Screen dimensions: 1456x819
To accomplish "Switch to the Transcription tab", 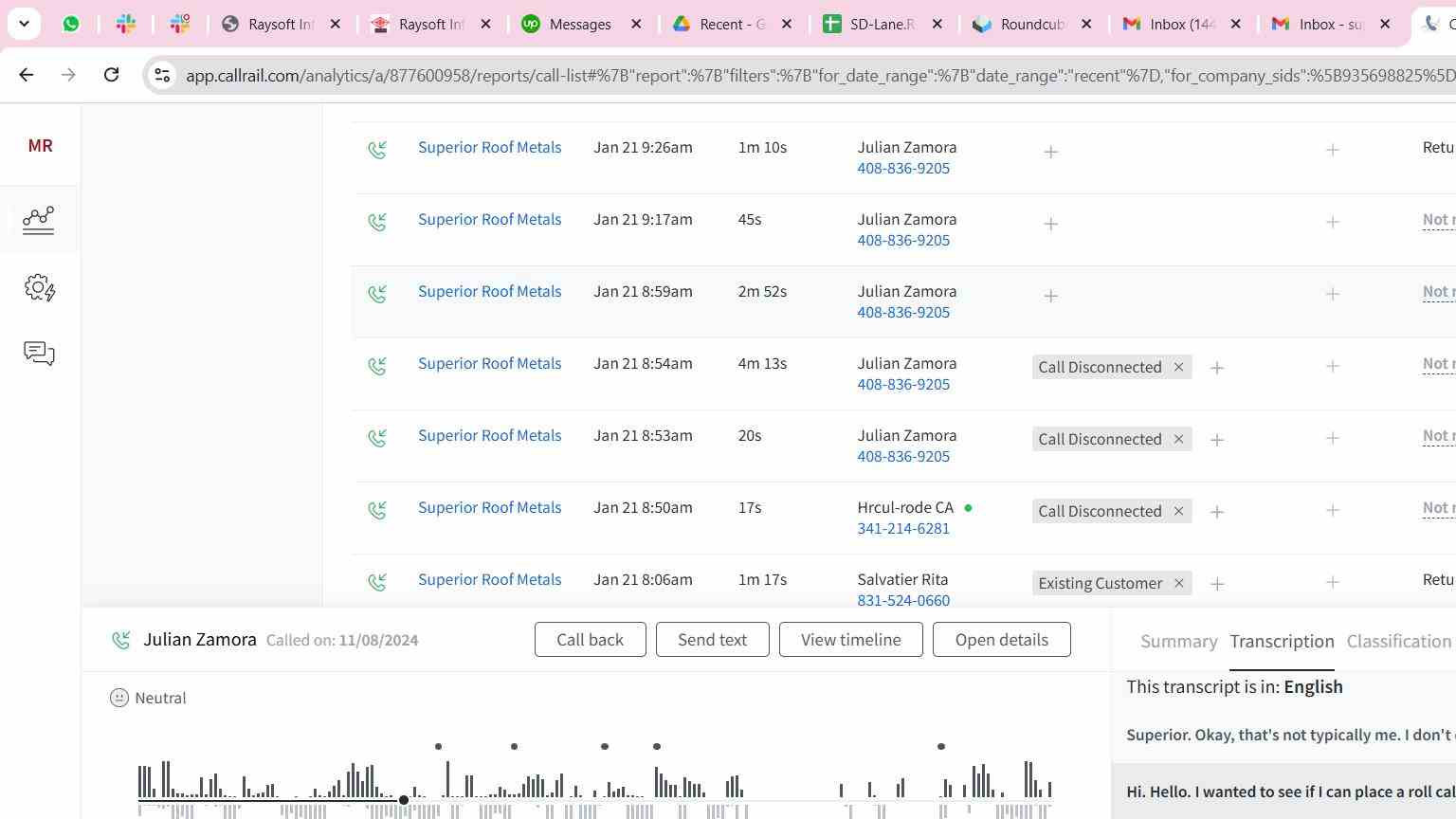I will (x=1282, y=642).
